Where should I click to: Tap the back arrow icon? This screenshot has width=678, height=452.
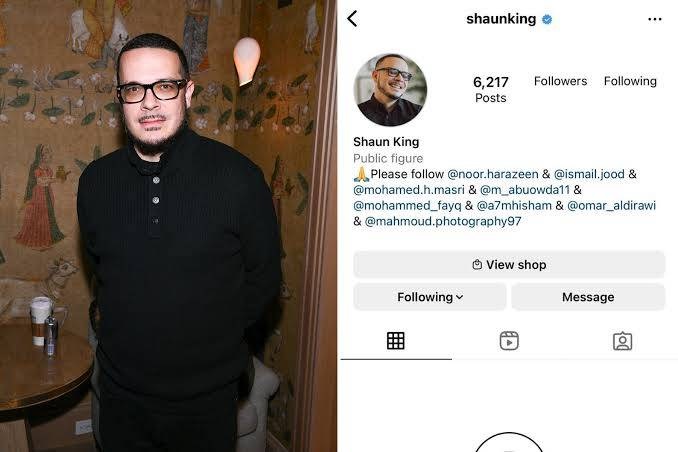tap(352, 19)
